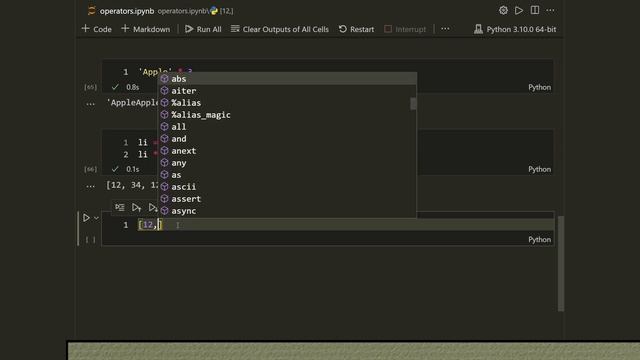Open the operators.ipynb tab

tap(127, 11)
